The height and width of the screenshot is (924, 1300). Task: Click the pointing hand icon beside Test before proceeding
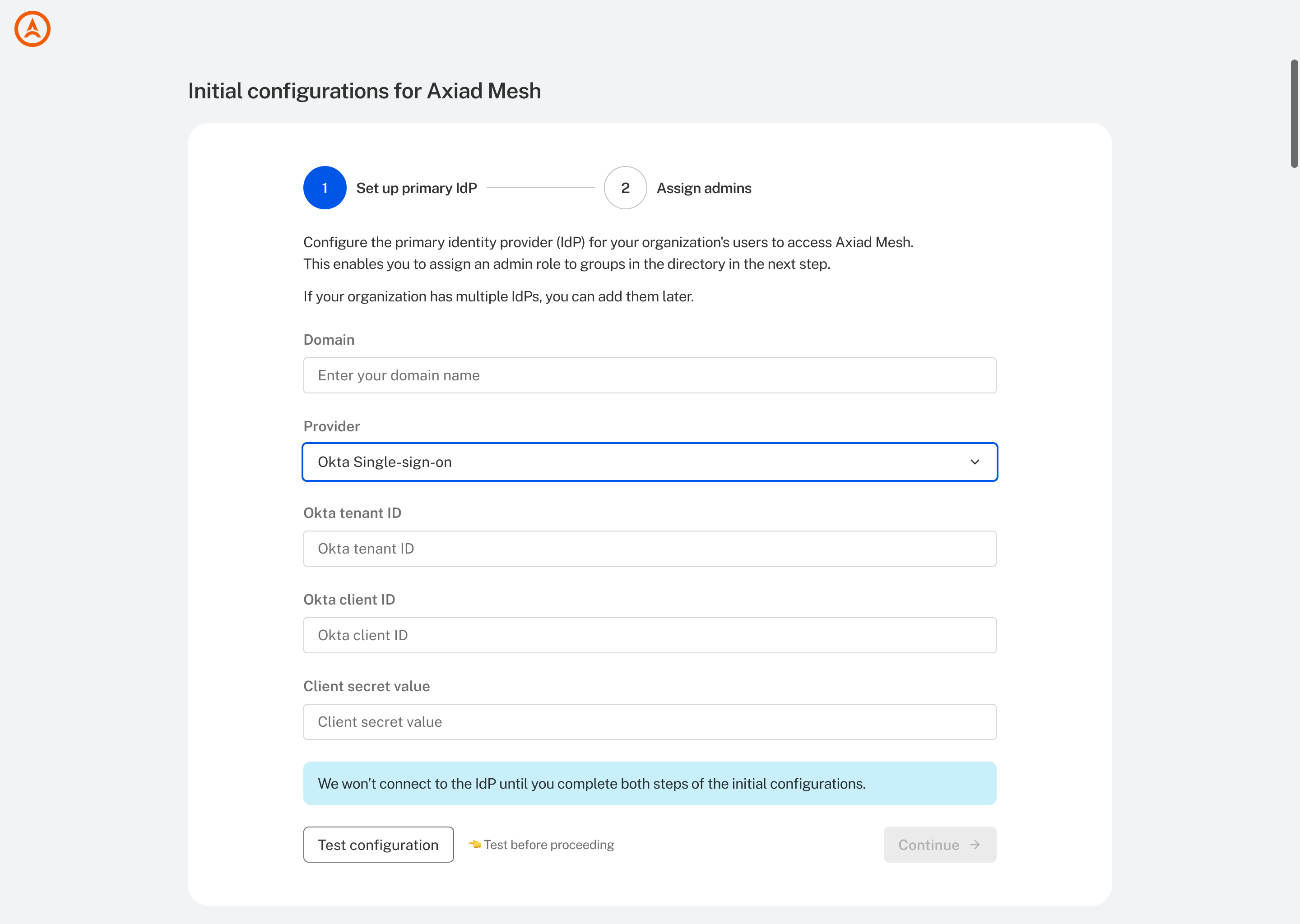[x=475, y=844]
